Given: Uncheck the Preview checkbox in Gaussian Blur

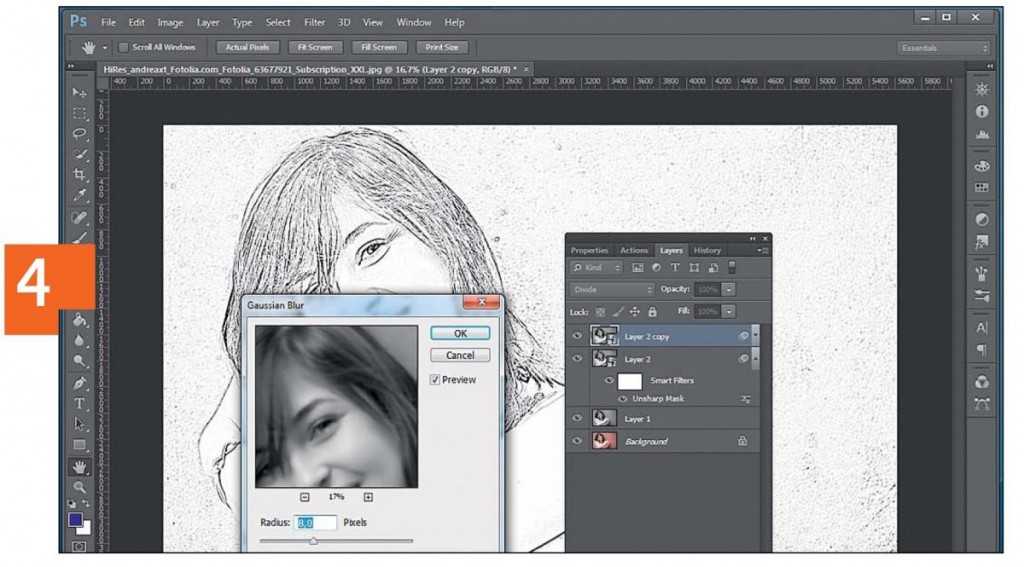Looking at the screenshot, I should pos(435,380).
